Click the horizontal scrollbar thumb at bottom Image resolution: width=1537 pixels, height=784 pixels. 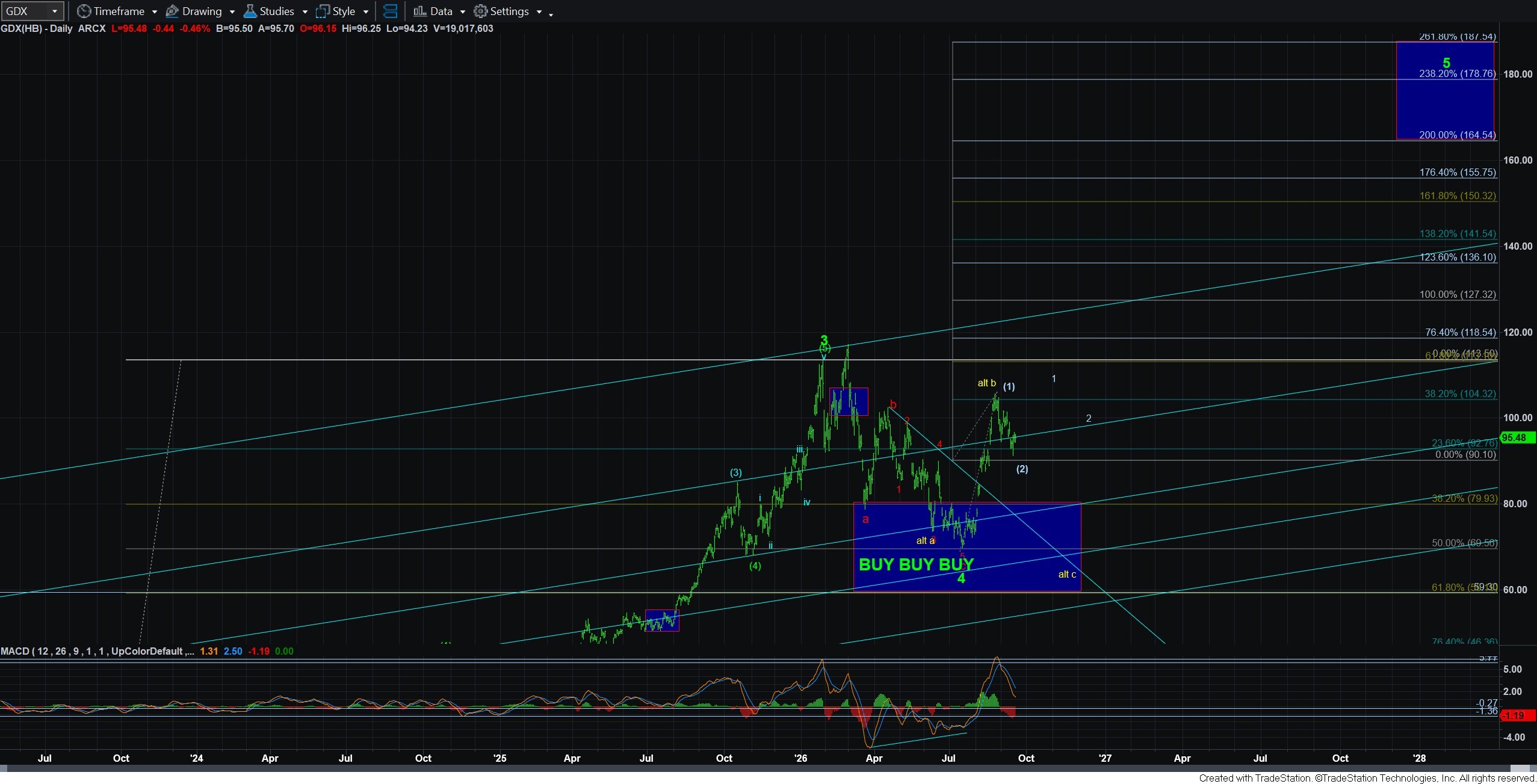[x=1520, y=768]
